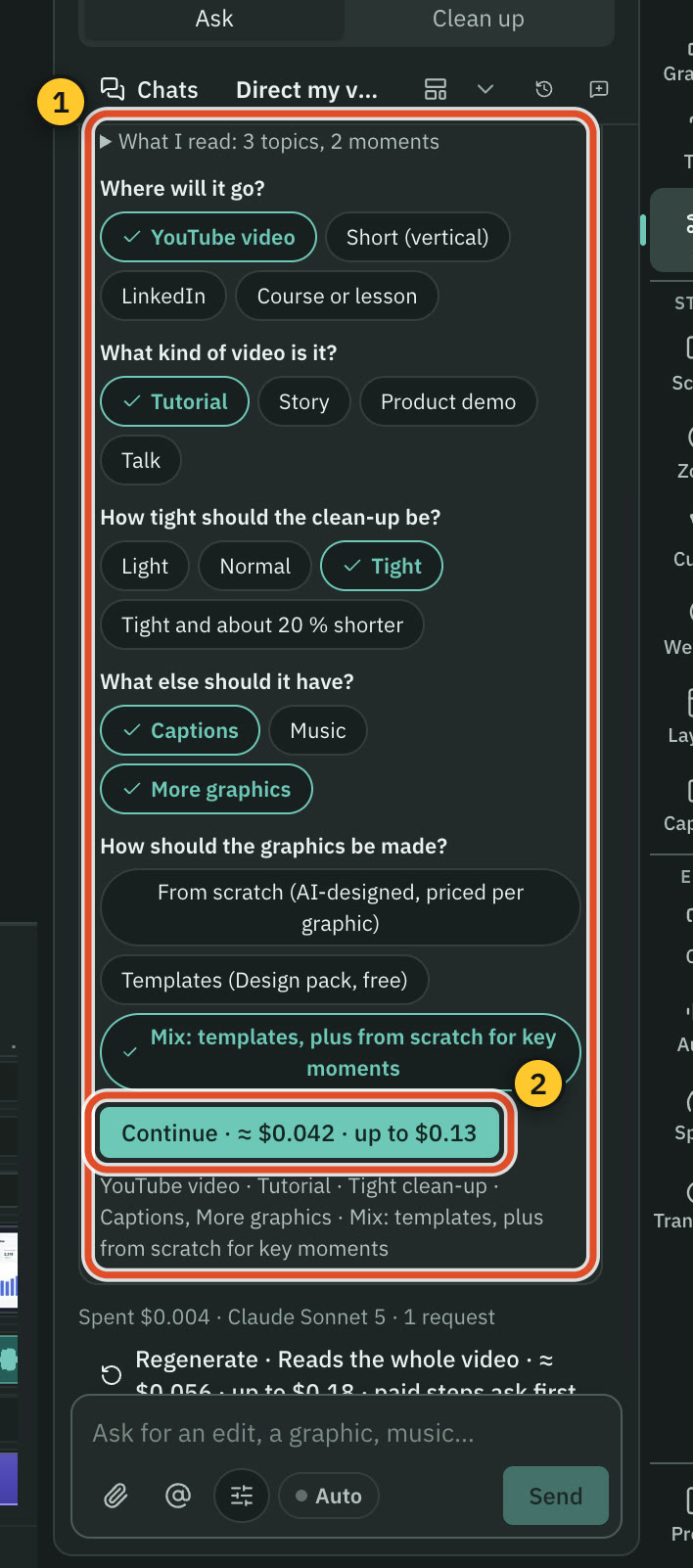Image resolution: width=693 pixels, height=1568 pixels.
Task: Click the Continue ≈ $0.042 button
Action: click(300, 1133)
